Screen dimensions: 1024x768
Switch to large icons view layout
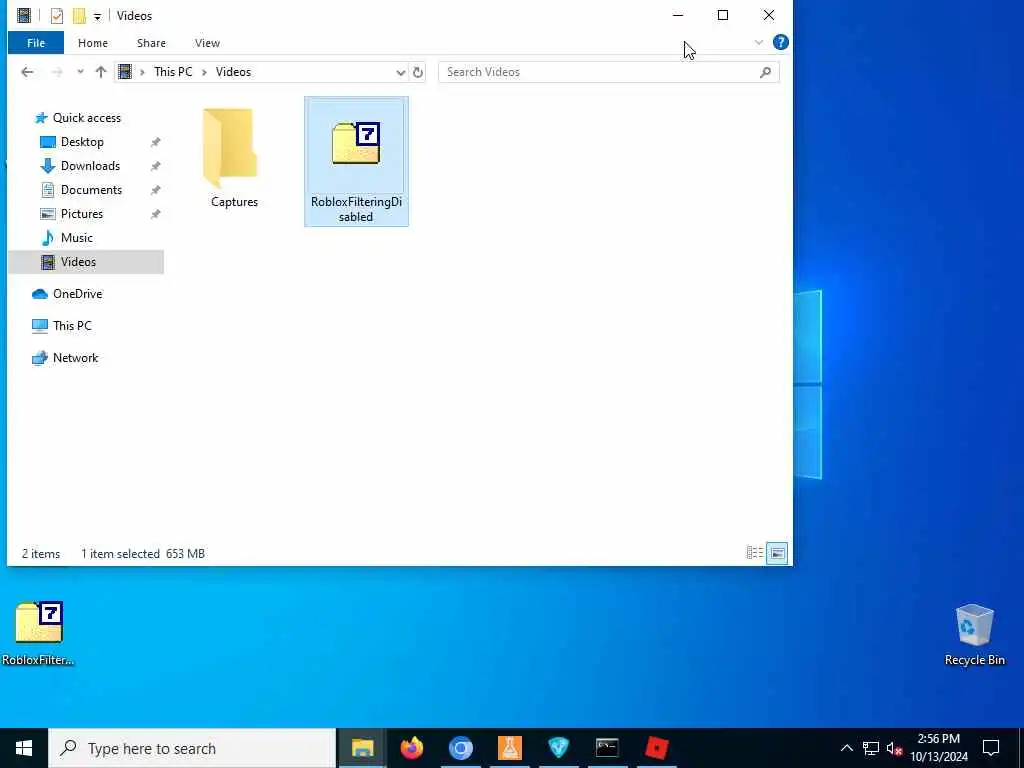click(x=777, y=553)
